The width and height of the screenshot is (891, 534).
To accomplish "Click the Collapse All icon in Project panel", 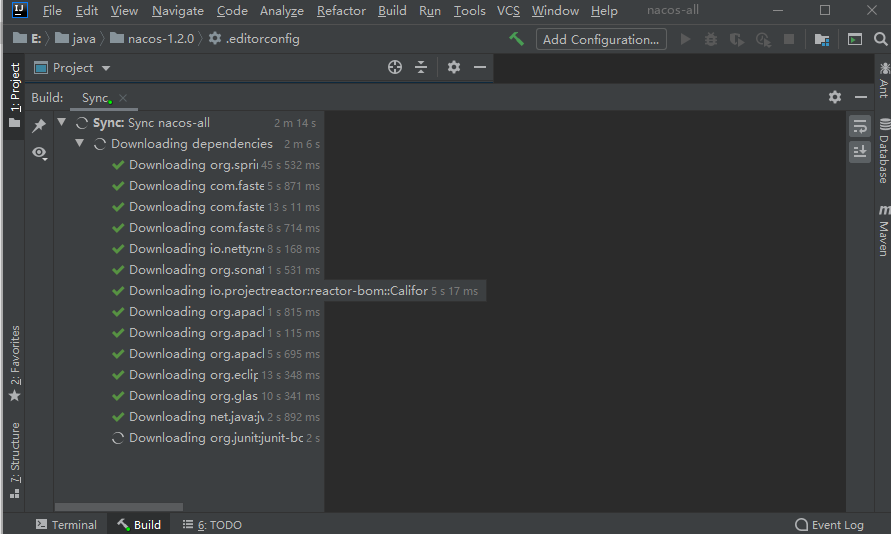I will click(421, 67).
